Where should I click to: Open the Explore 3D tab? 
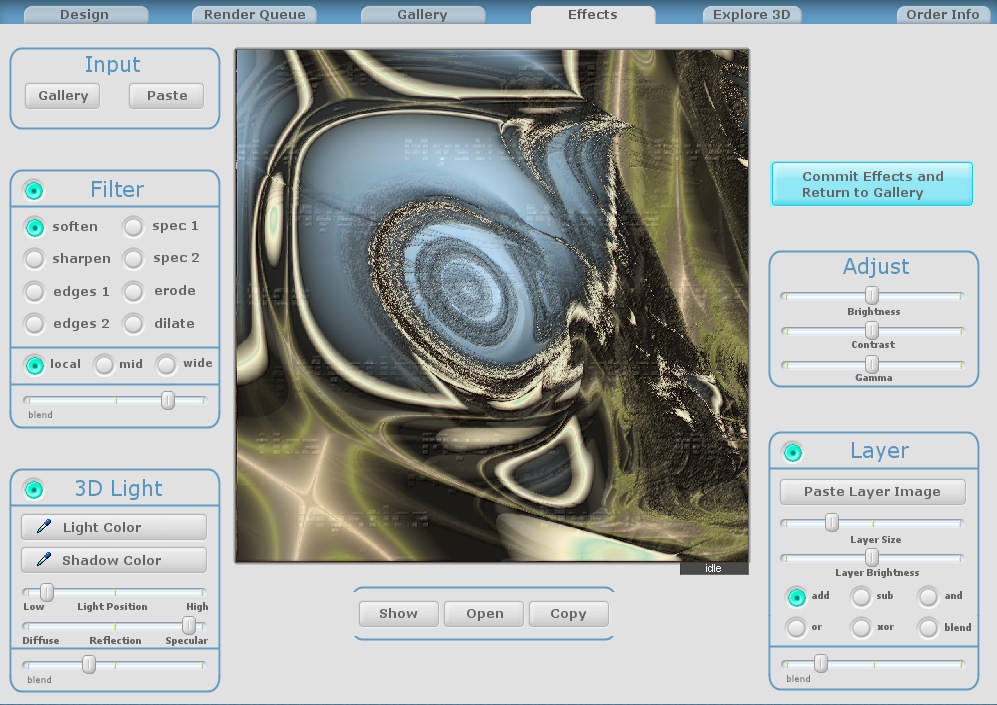coord(751,15)
